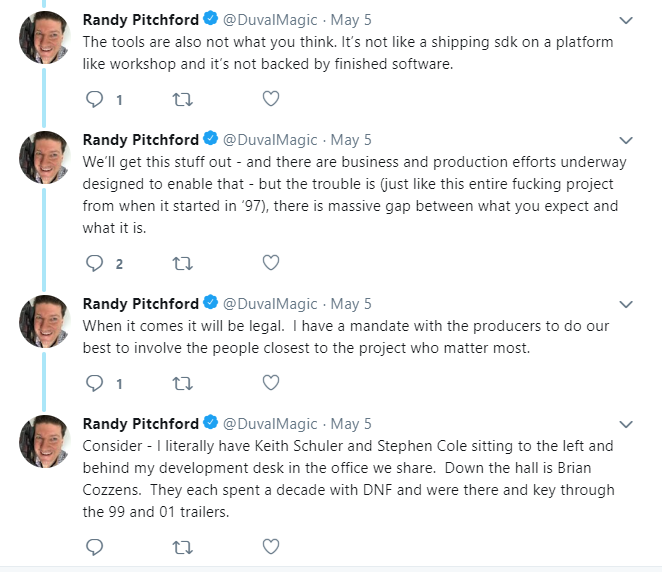Reply to the 'We'll get this stuff out' tweet
662x572 pixels.
94,263
